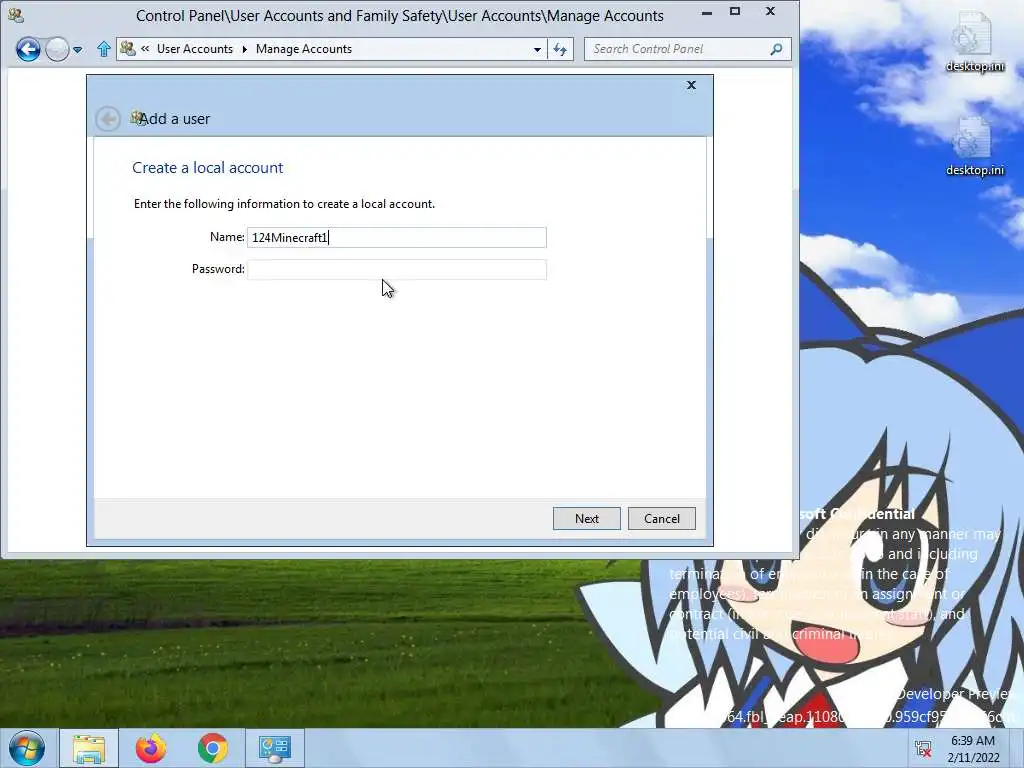Maximize the Control Panel window
The height and width of the screenshot is (768, 1024).
[x=735, y=12]
